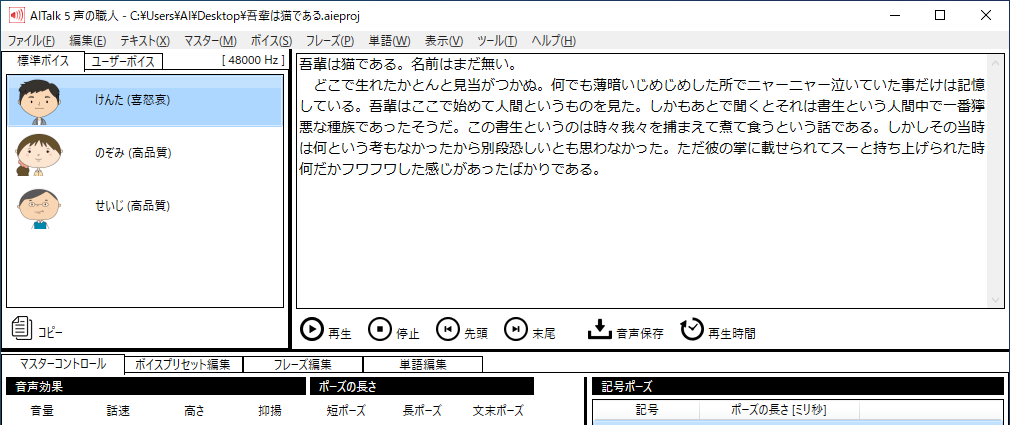Viewport: 1010px width, 425px height.
Task: Click the 末尾 label
Action: click(x=544, y=334)
